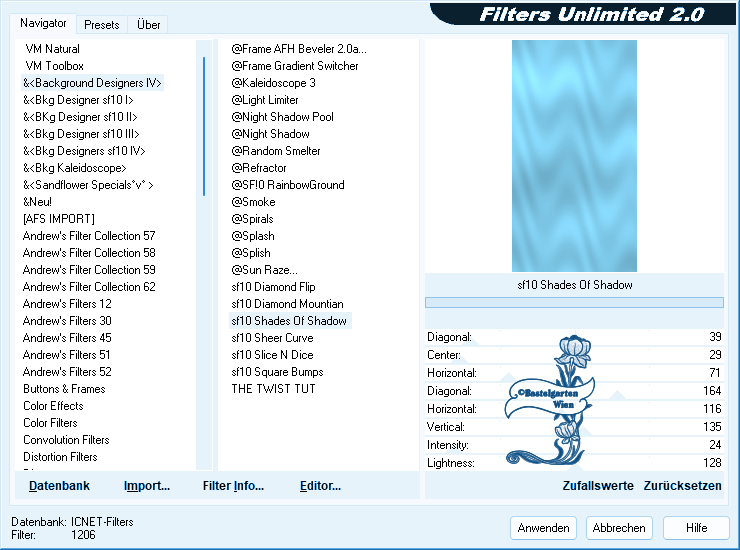740x550 pixels.
Task: Choose @Splash filter
Action: coord(253,236)
